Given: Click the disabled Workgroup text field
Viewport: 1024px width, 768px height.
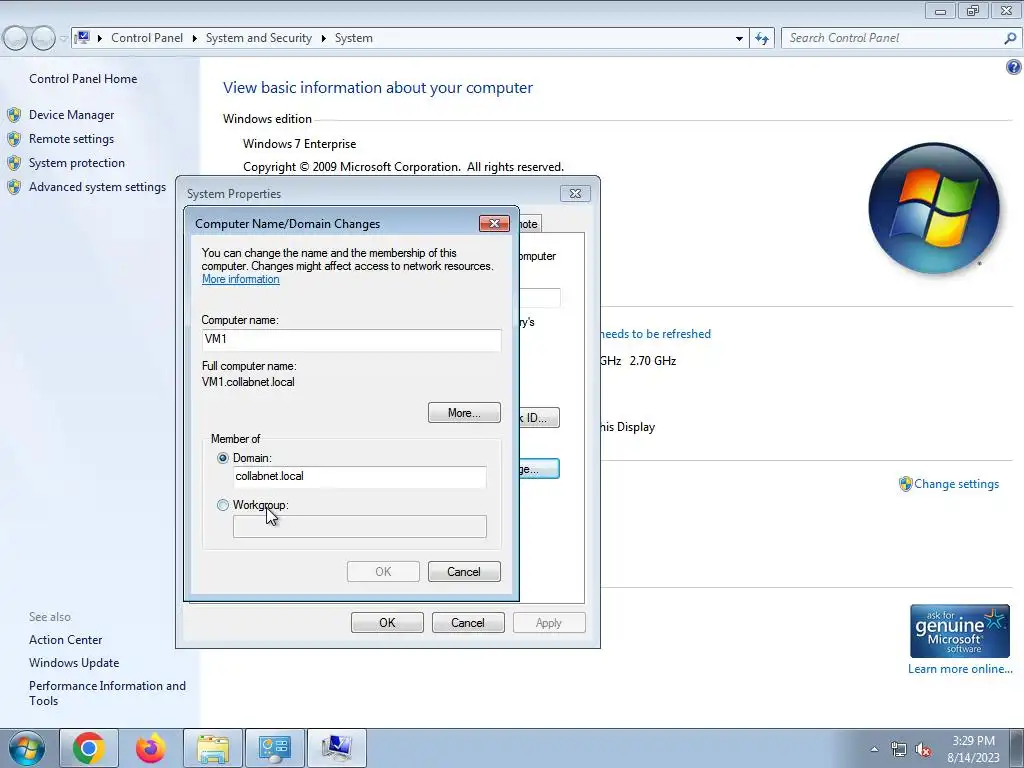Looking at the screenshot, I should click(x=359, y=526).
